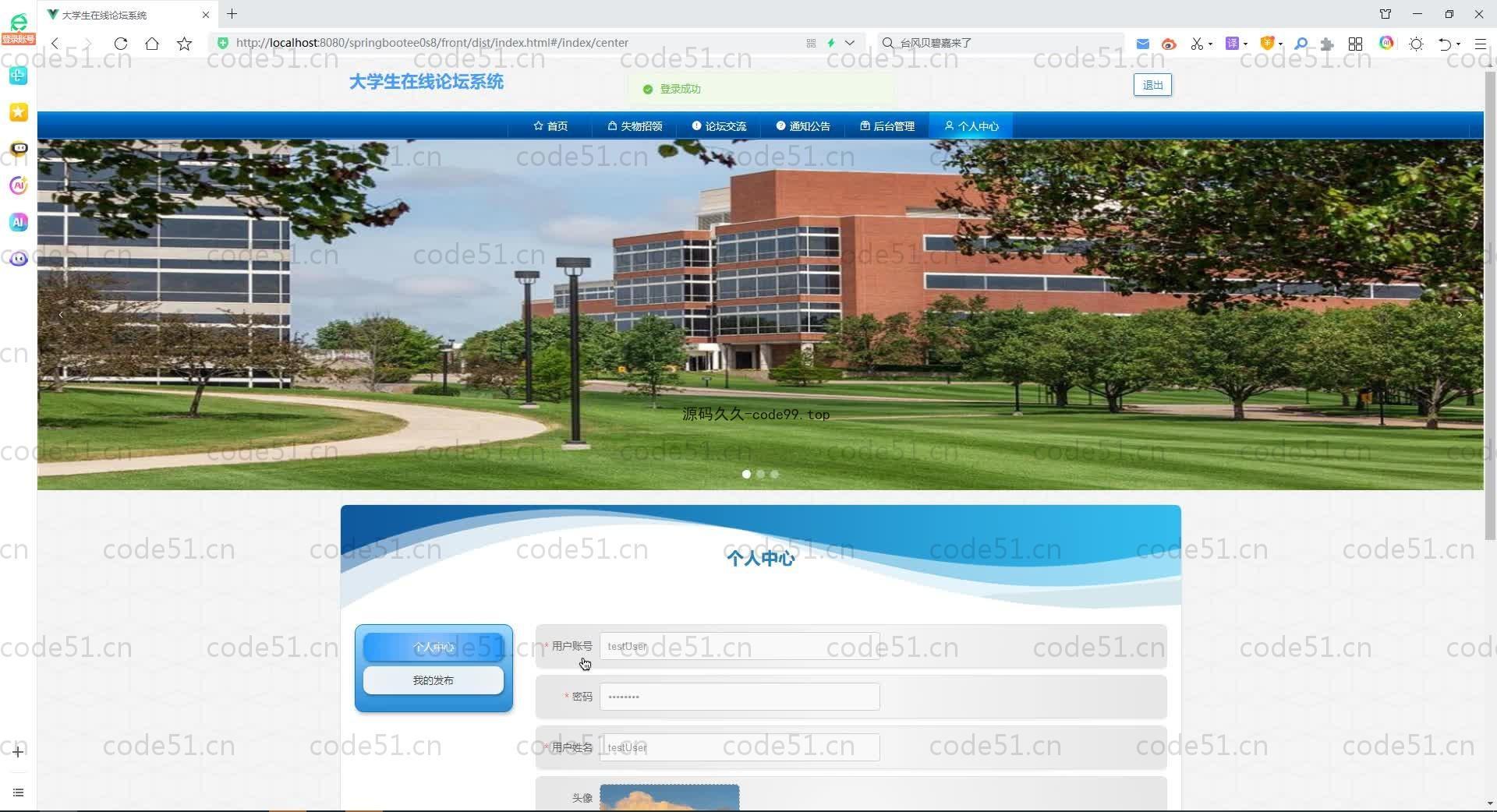Open the purple circular AI sidebar icon
1497x812 pixels.
pos(18,185)
